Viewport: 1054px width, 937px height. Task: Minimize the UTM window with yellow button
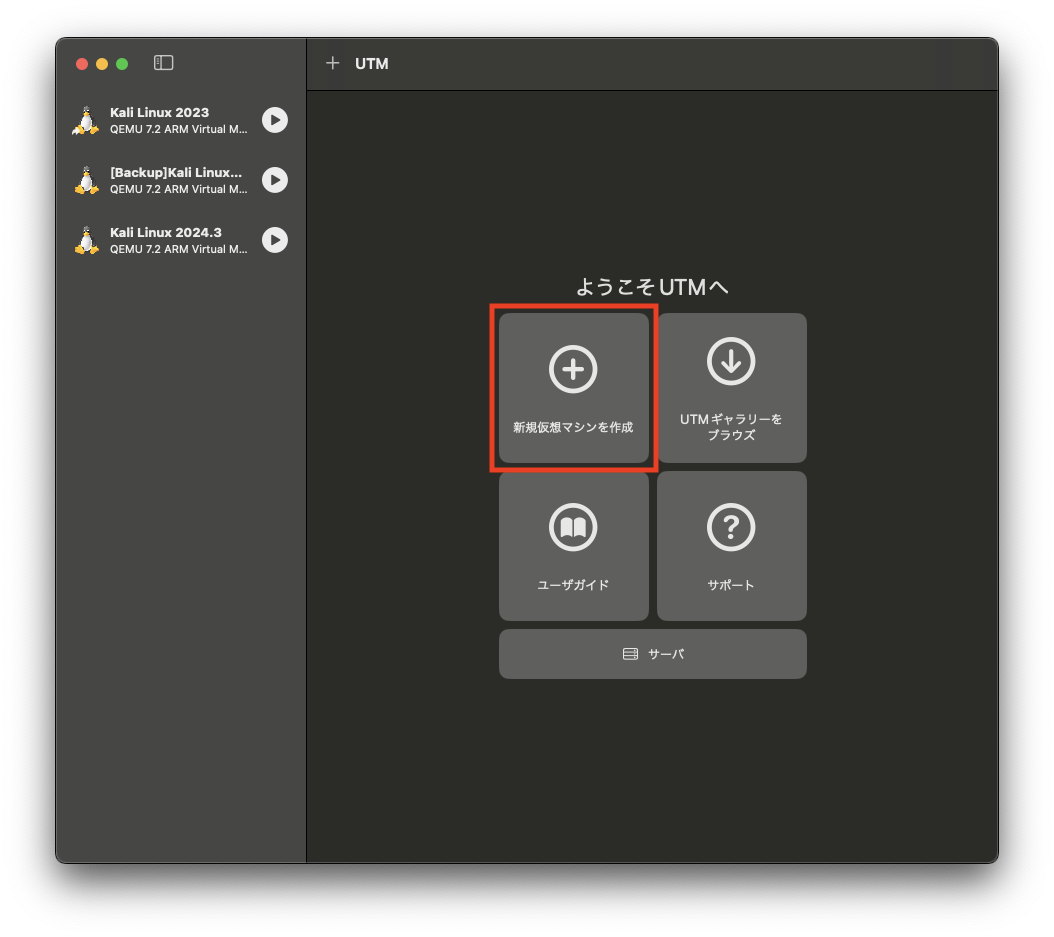[x=102, y=64]
